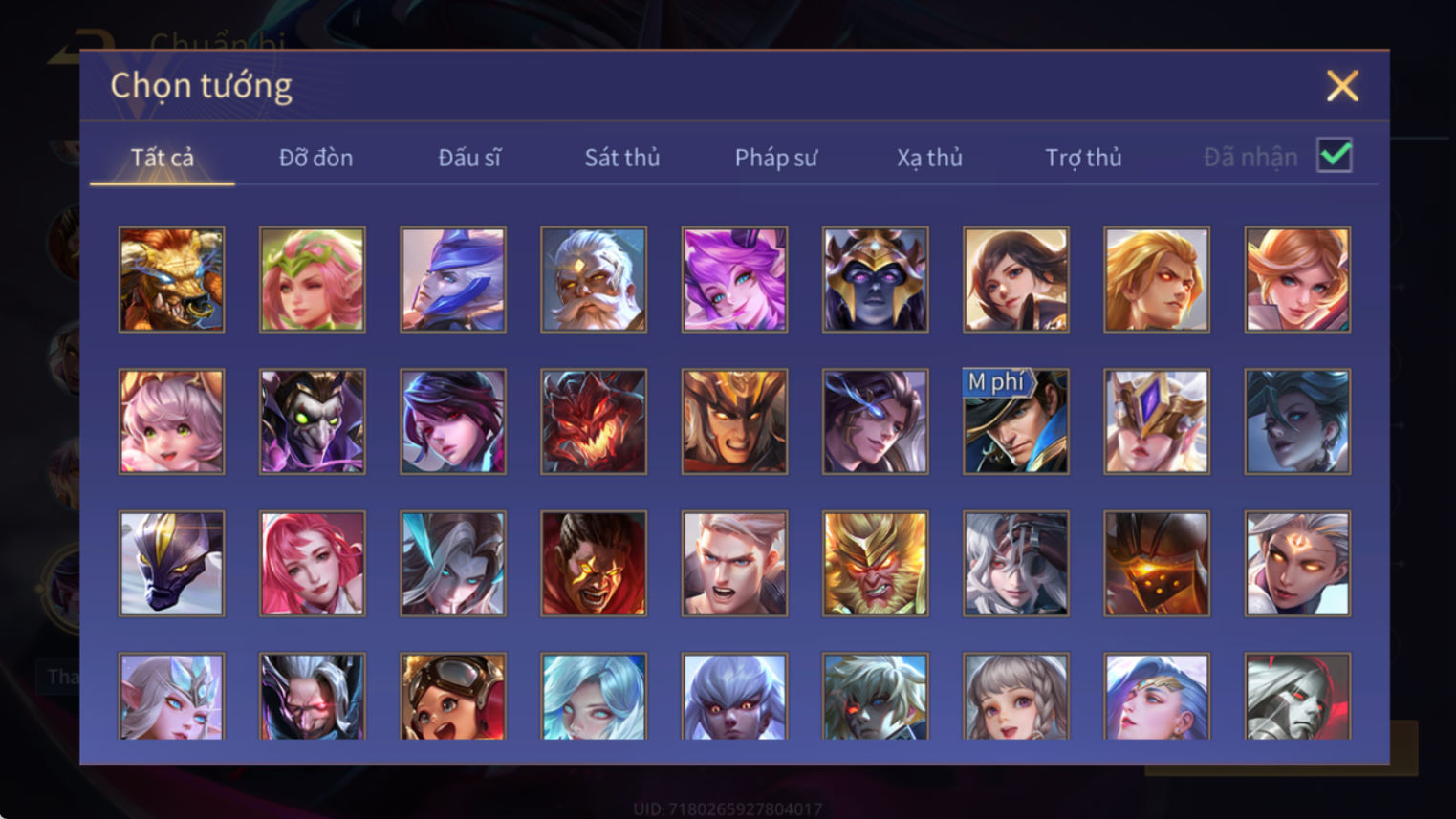Select the horned beast hero portrait
The height and width of the screenshot is (819, 1456).
pos(171,279)
